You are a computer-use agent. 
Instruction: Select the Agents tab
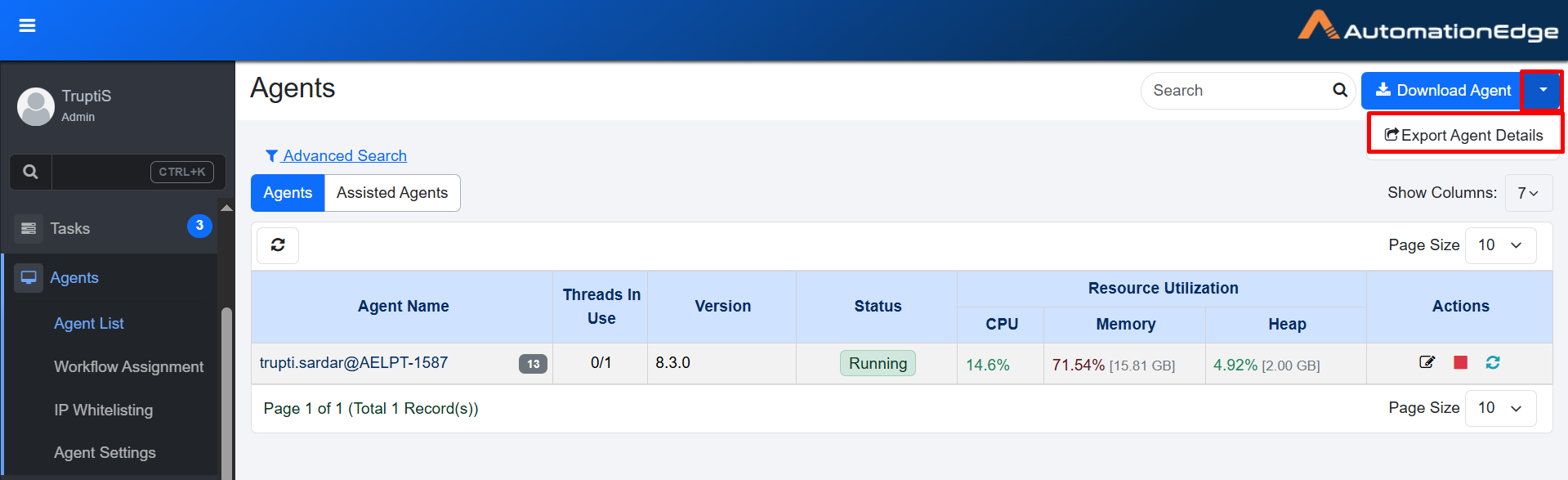pos(288,193)
